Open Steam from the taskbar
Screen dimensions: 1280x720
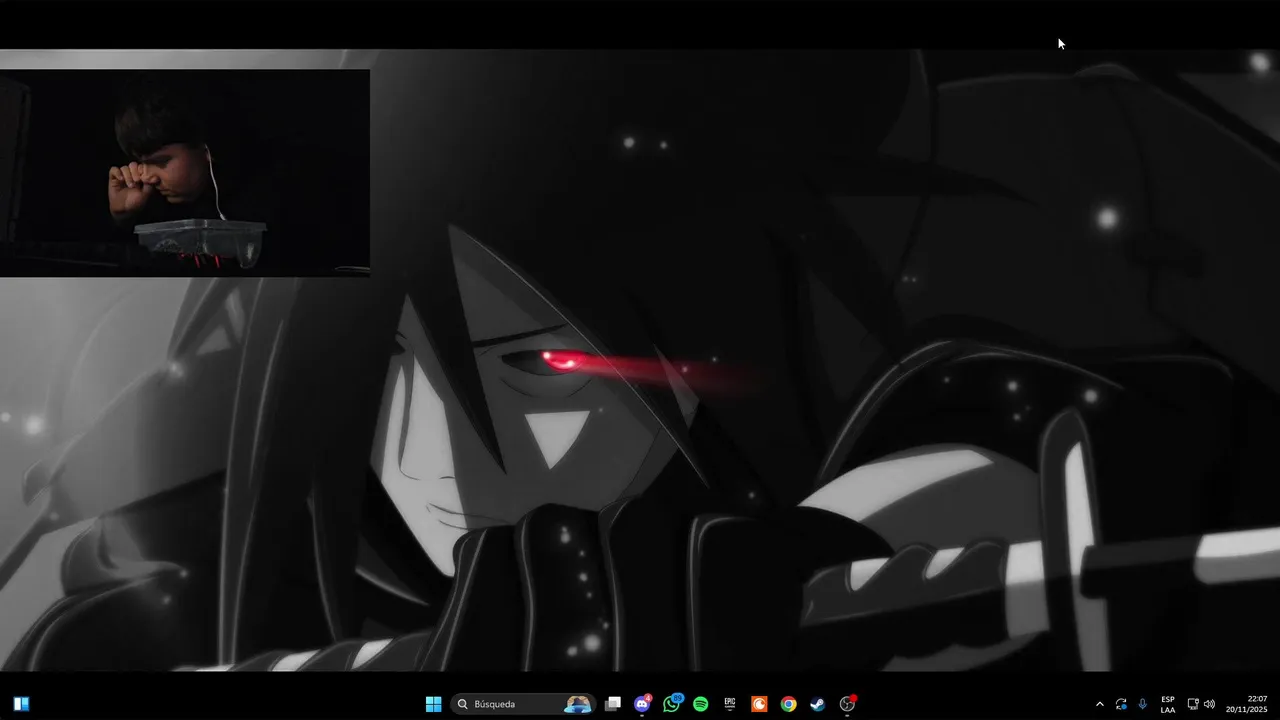(x=817, y=704)
